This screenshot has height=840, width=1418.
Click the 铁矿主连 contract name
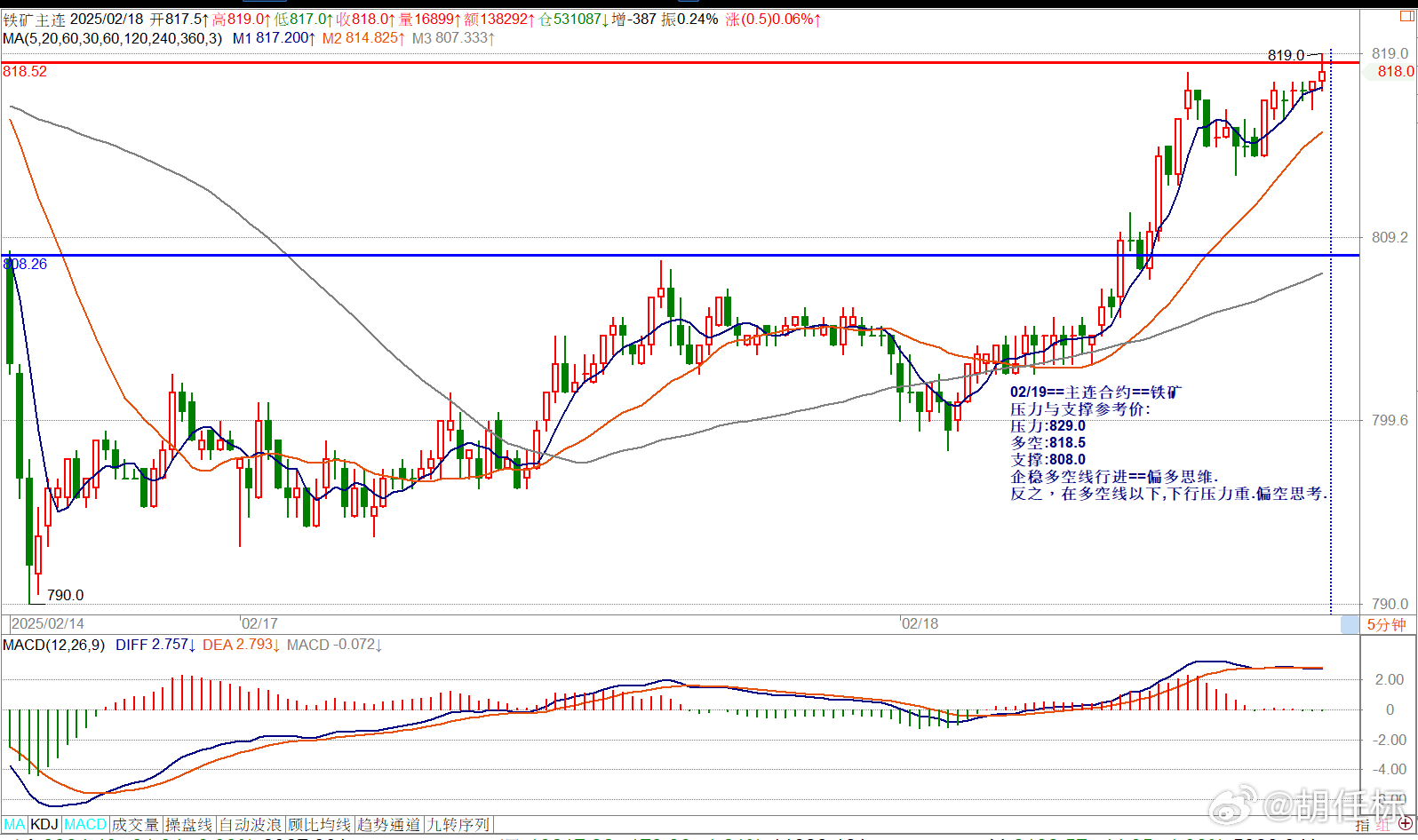(34, 20)
